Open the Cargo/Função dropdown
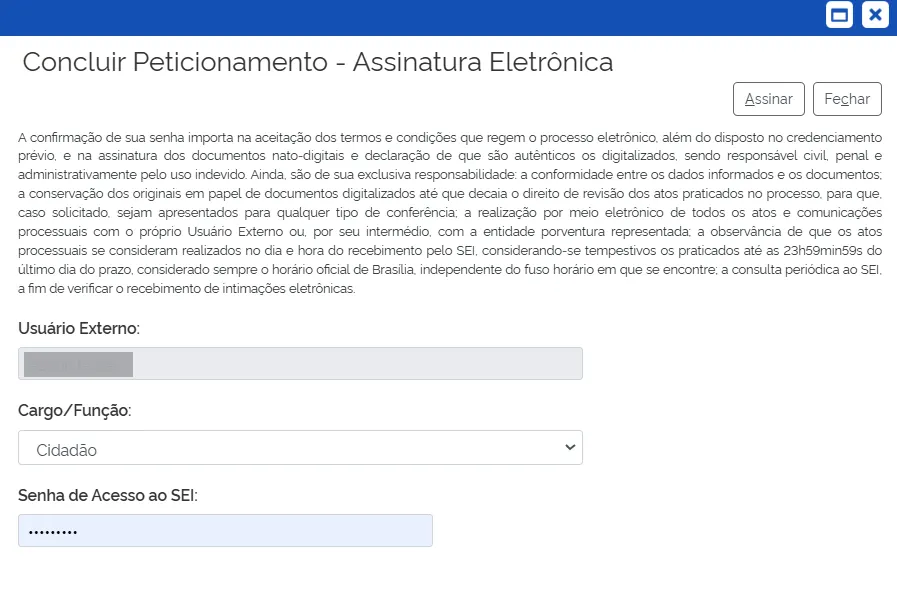Viewport: 897px width, 612px height. click(x=300, y=448)
